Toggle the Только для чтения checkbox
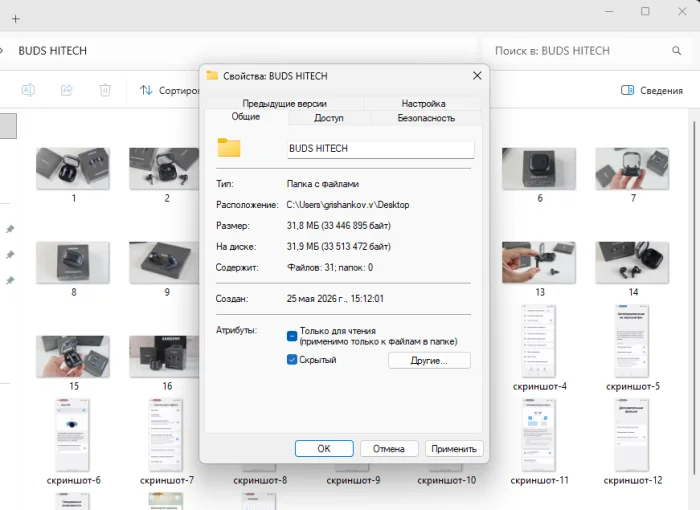 (x=292, y=336)
